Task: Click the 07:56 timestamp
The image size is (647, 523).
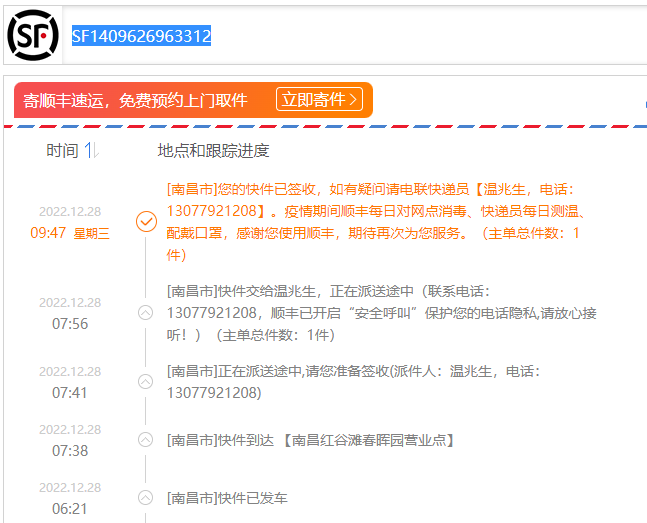Action: (x=70, y=324)
